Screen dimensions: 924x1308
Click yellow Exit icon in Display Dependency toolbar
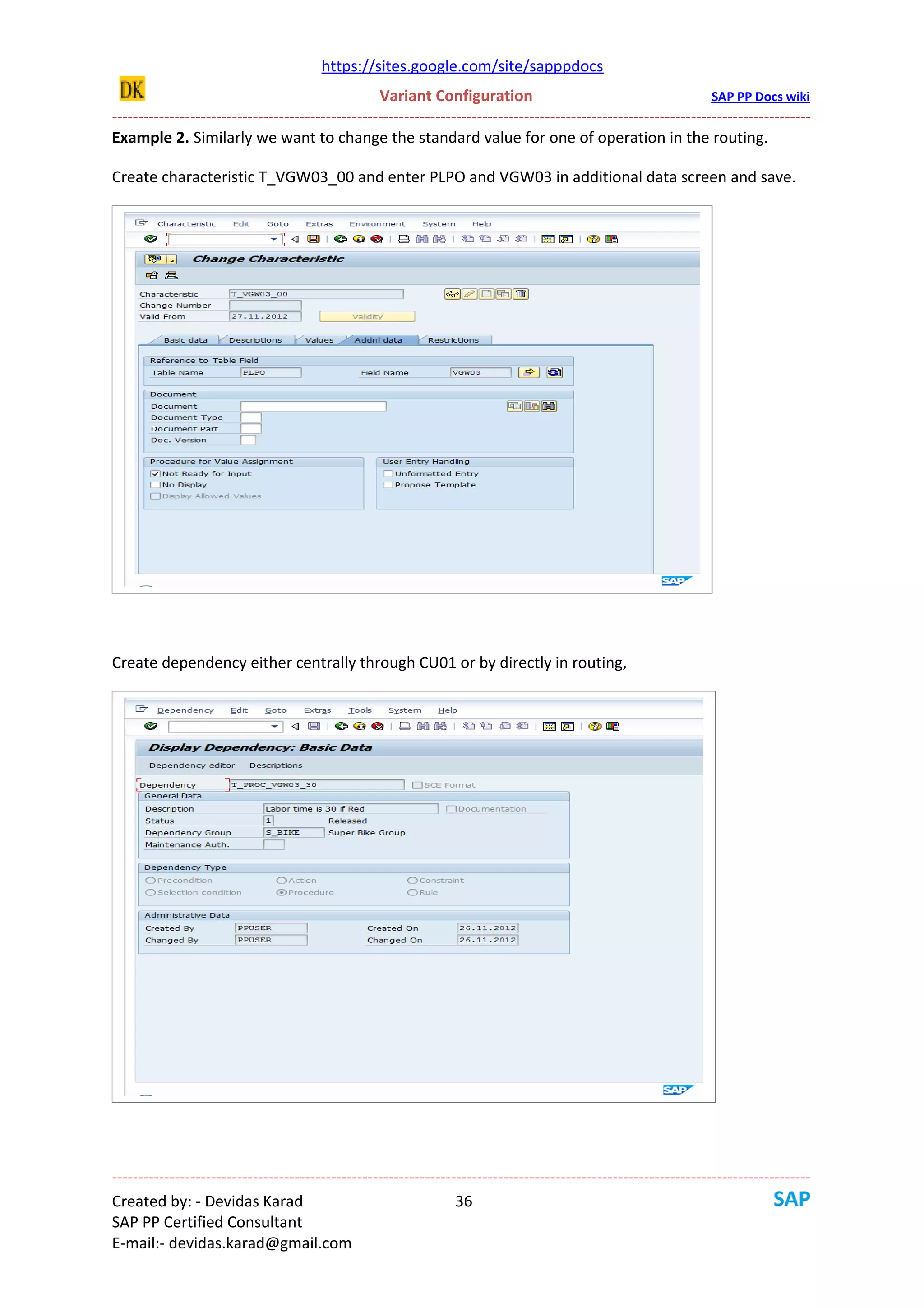tap(359, 726)
